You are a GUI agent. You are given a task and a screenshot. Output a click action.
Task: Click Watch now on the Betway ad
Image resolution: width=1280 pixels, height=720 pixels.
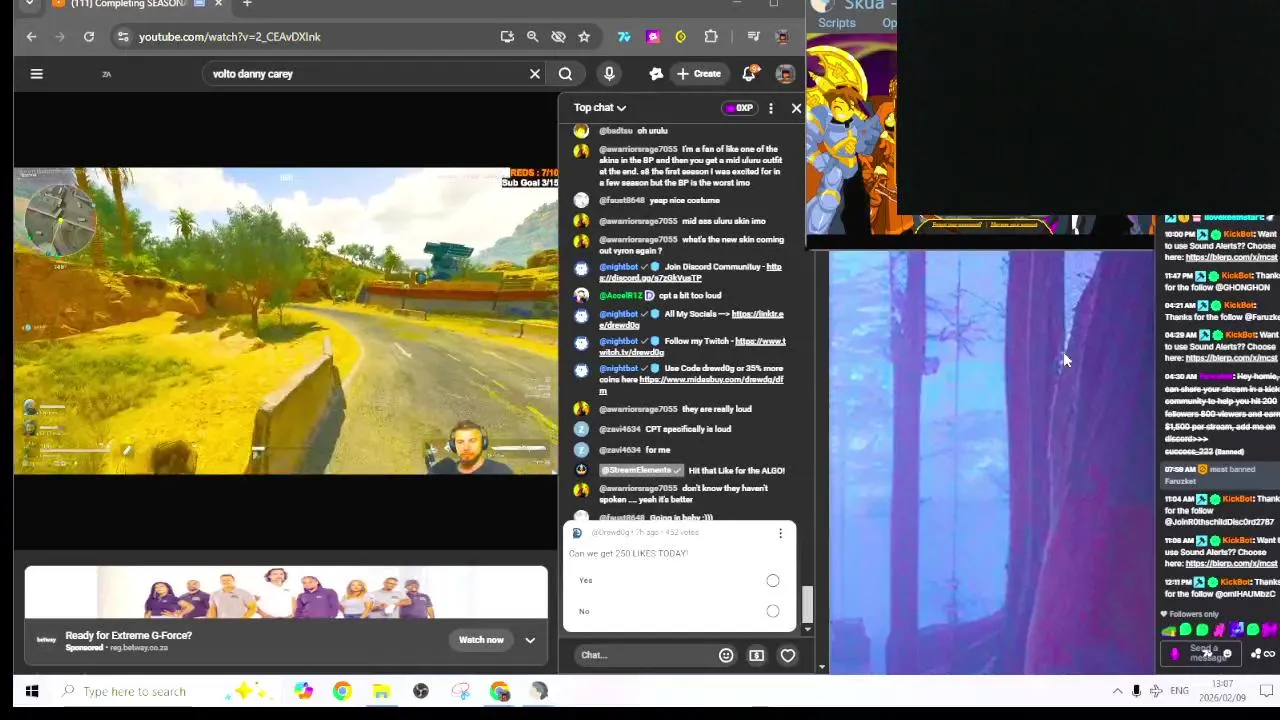pos(481,640)
